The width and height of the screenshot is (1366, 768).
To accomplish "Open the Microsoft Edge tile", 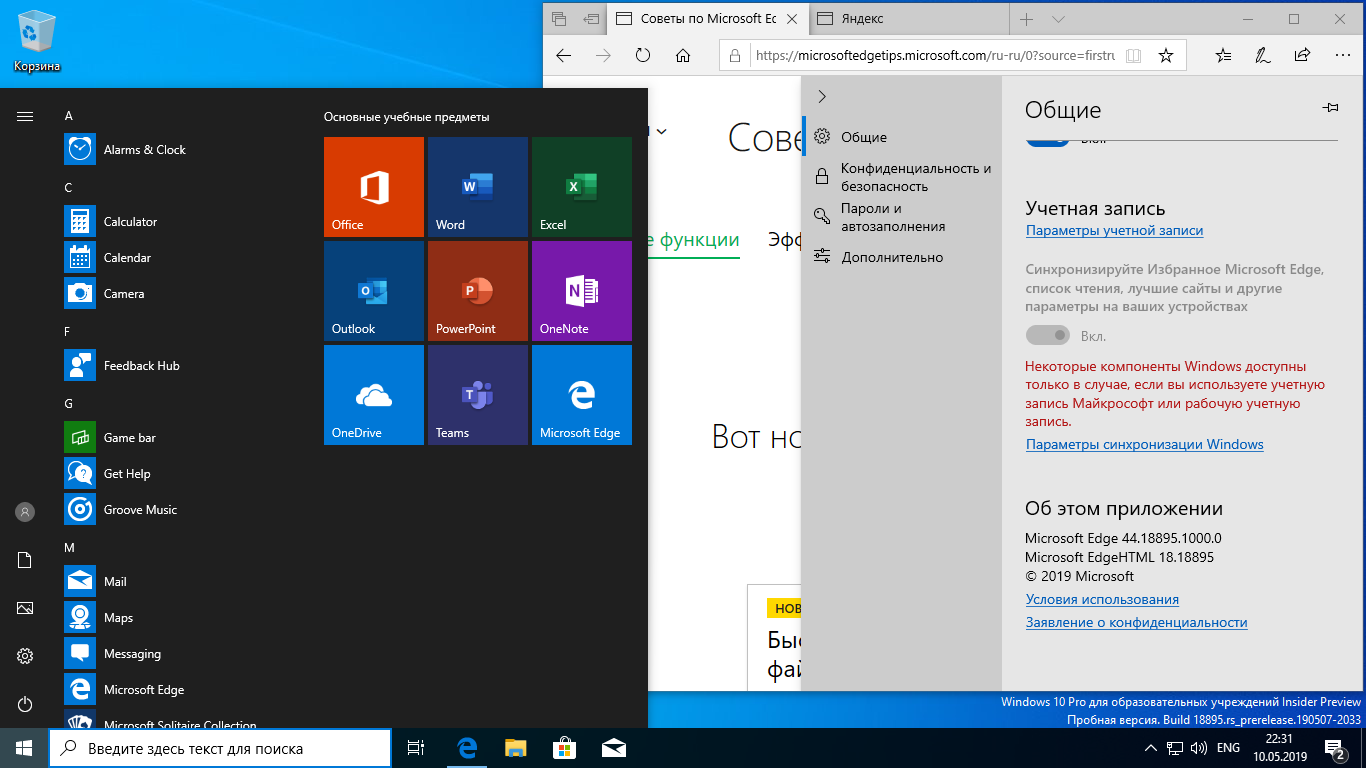I will tap(582, 395).
